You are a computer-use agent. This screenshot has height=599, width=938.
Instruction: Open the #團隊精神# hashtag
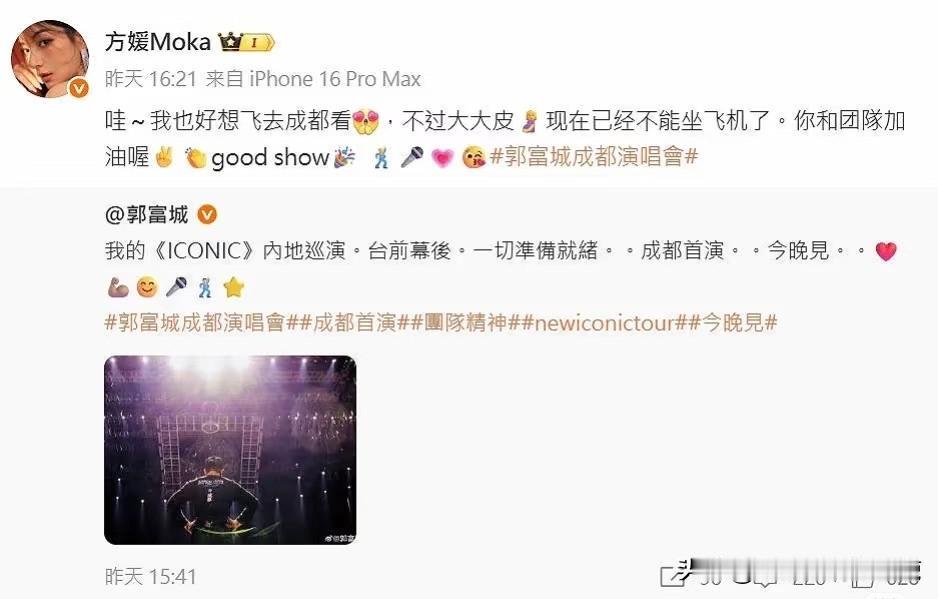[x=465, y=323]
